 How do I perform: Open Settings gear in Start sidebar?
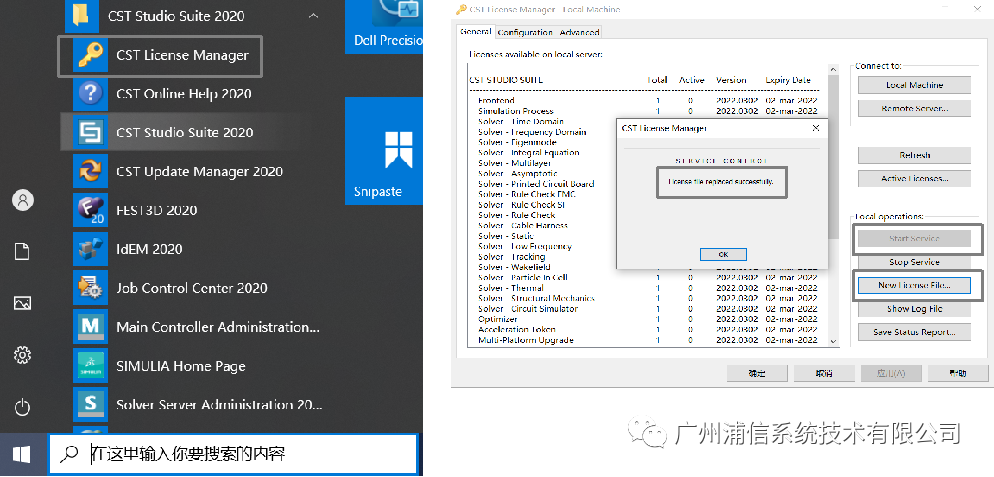tap(23, 355)
